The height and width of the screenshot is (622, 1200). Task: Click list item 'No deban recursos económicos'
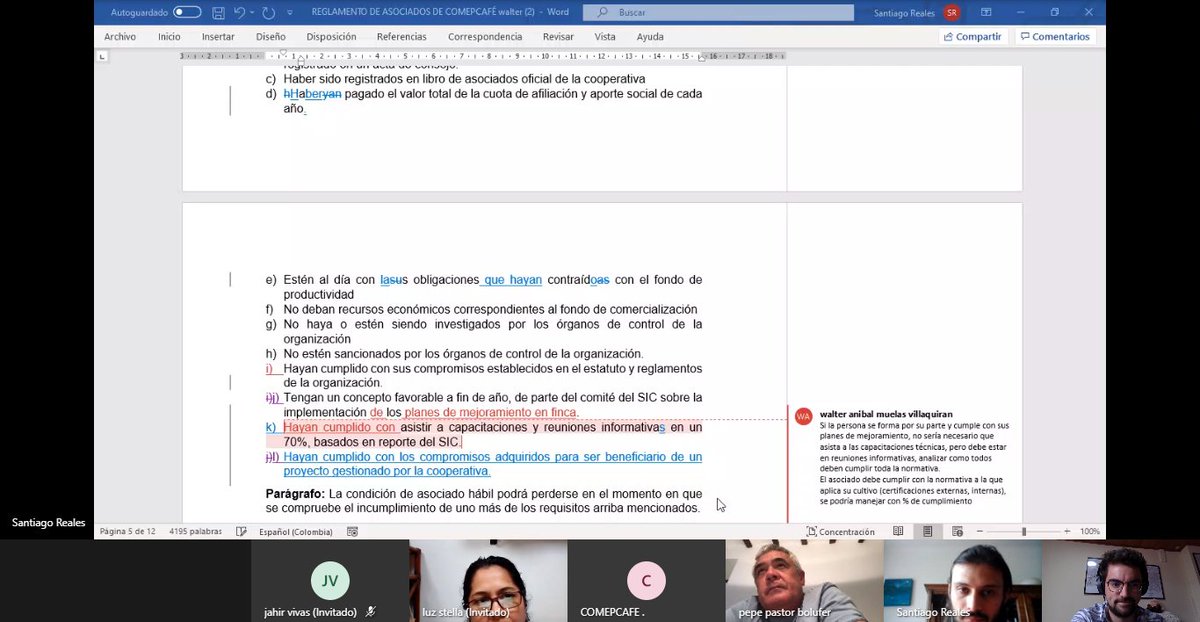[490, 310]
